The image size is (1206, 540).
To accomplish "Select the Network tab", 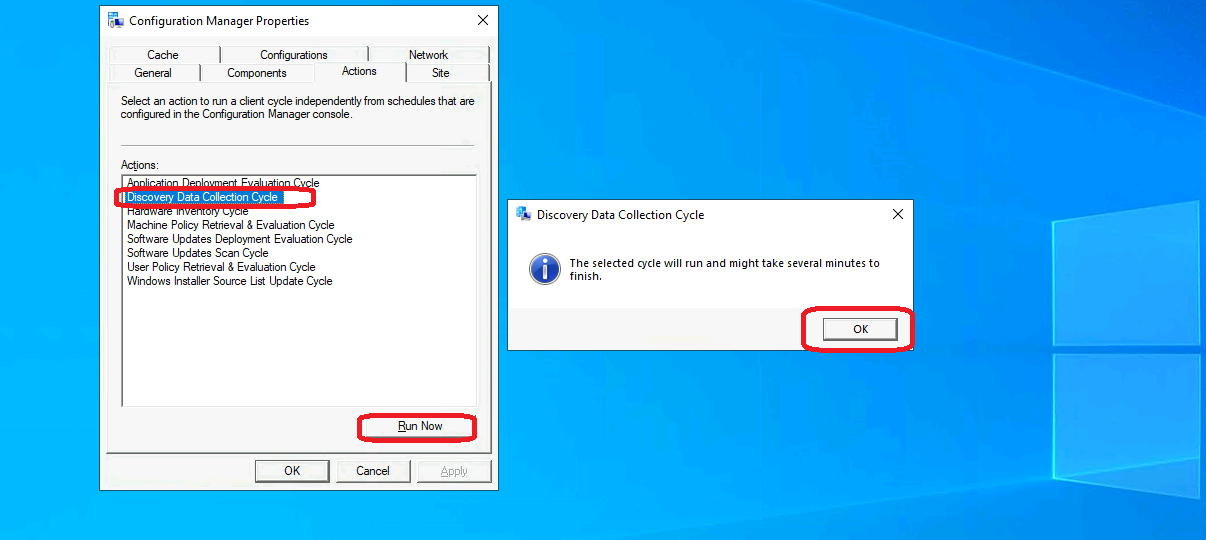I will tap(428, 55).
